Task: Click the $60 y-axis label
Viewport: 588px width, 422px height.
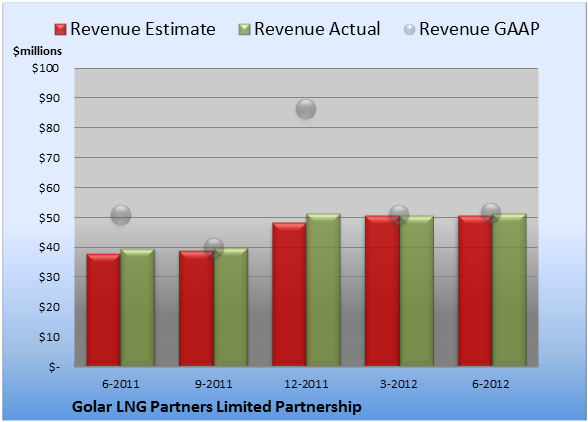Action: pos(49,188)
